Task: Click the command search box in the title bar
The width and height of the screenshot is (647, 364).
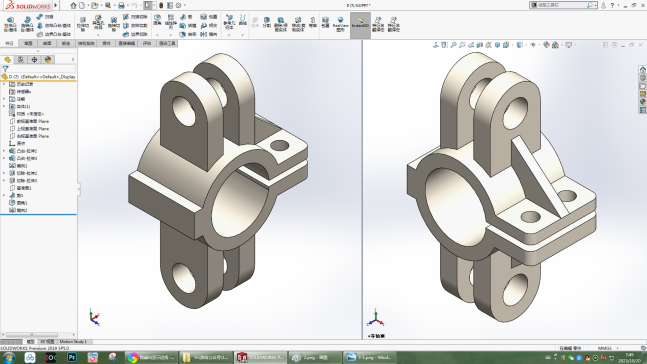Action: pos(563,5)
